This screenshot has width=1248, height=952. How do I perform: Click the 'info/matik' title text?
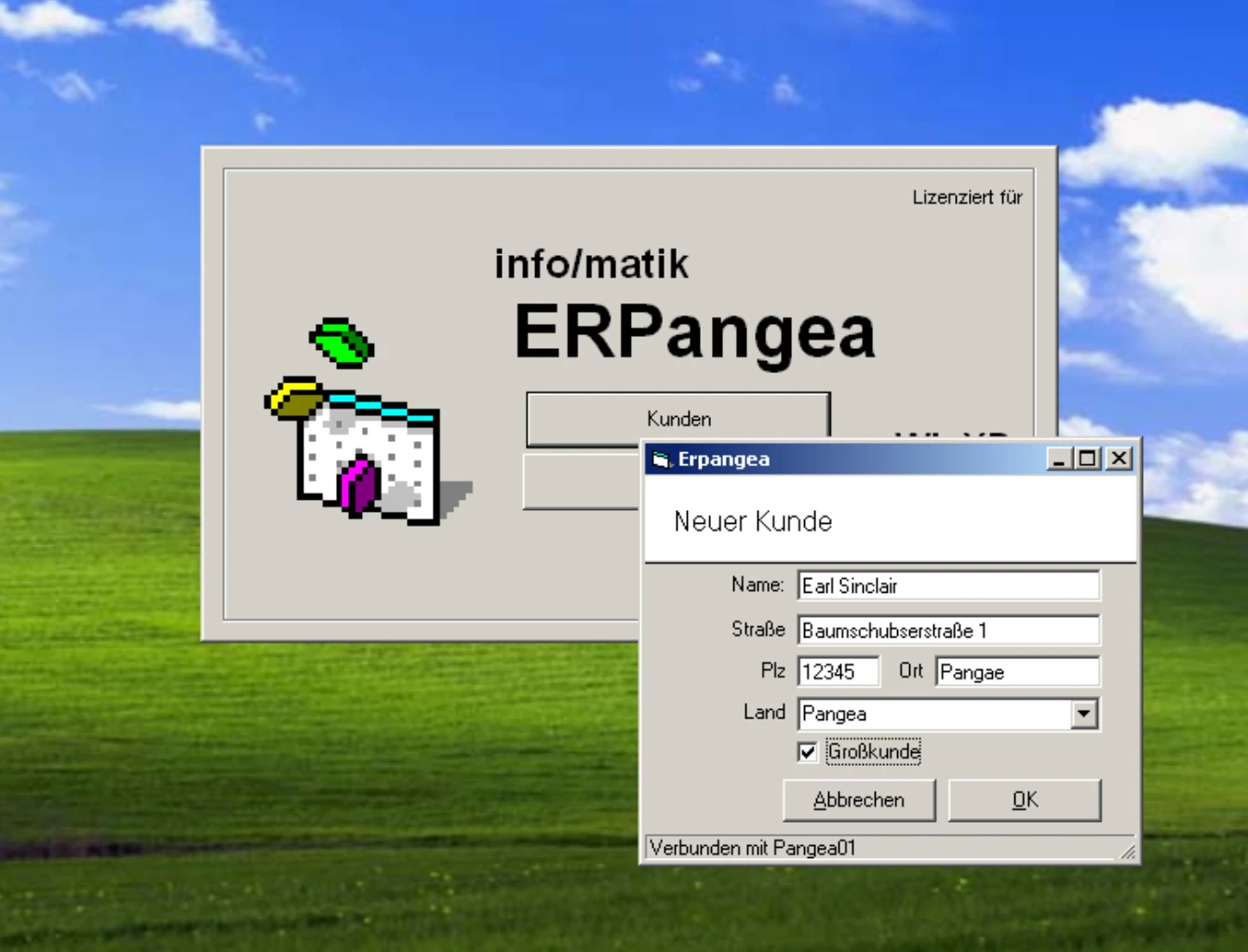tap(592, 264)
